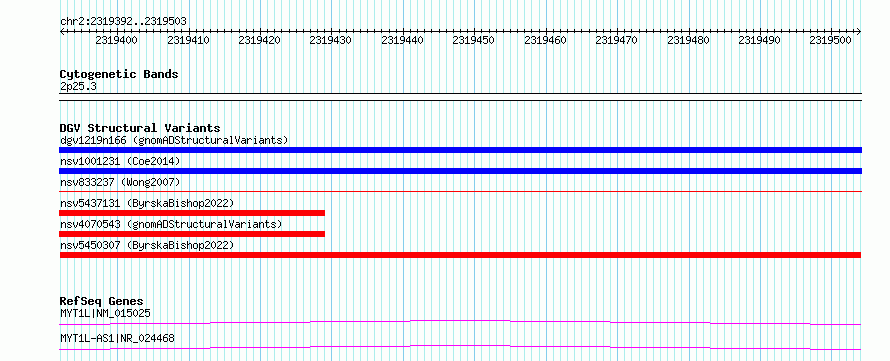890x361 pixels.
Task: Open variant label dgv1219n166 (gnomADStructuralVariants)
Action: point(174,140)
